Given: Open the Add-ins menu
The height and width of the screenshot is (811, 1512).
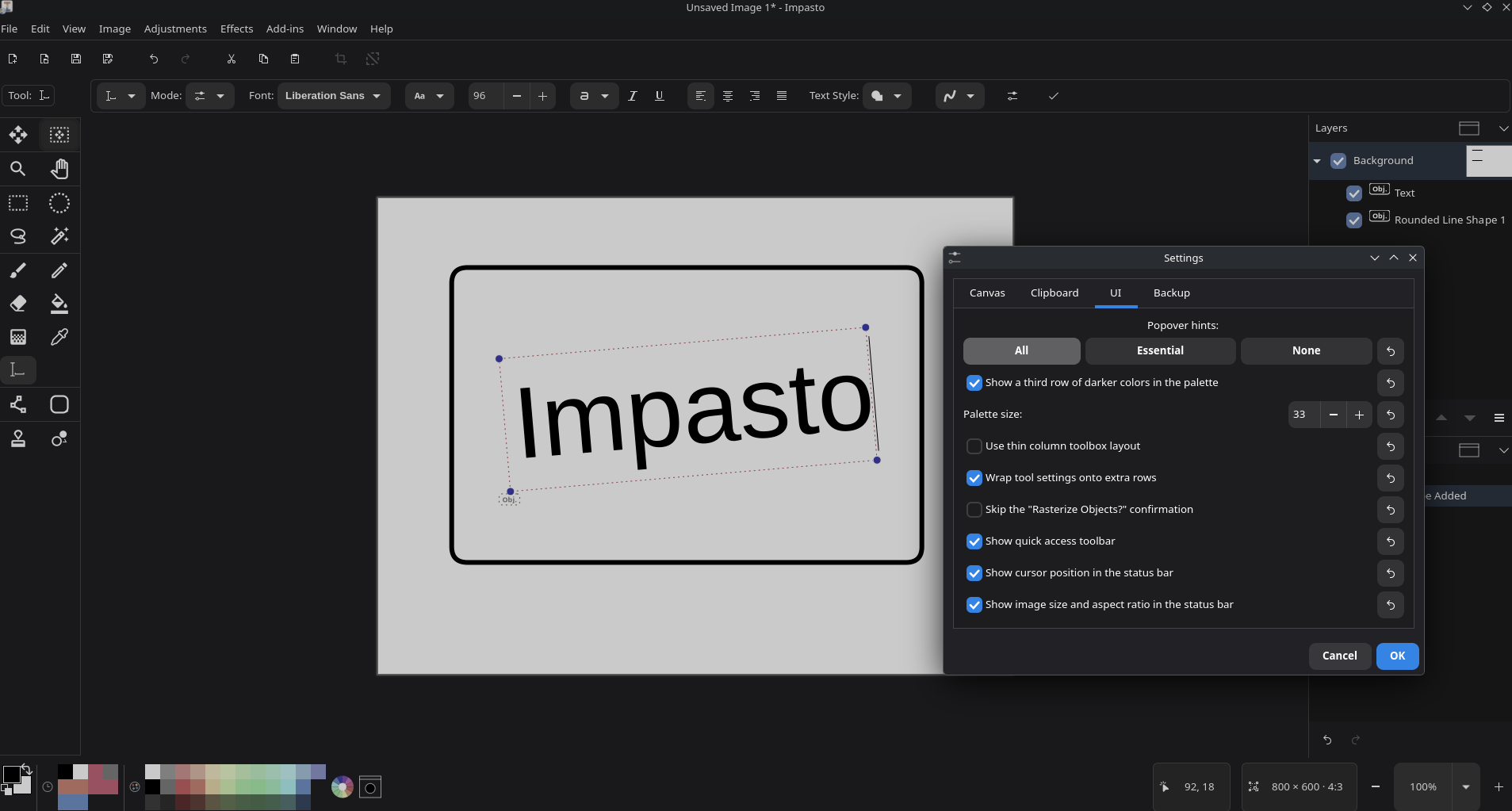Looking at the screenshot, I should click(285, 29).
